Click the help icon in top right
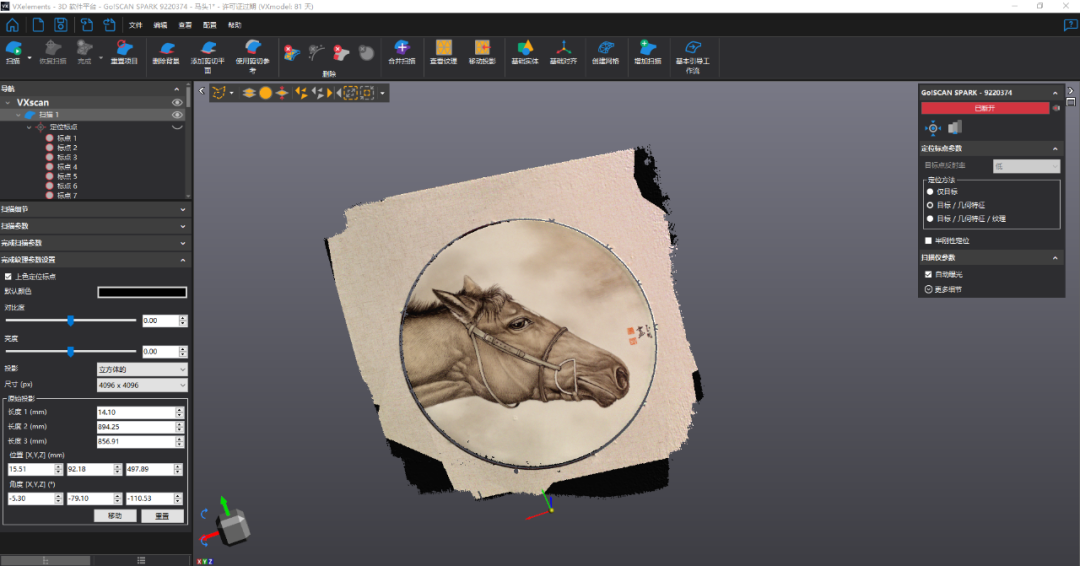 [1070, 25]
